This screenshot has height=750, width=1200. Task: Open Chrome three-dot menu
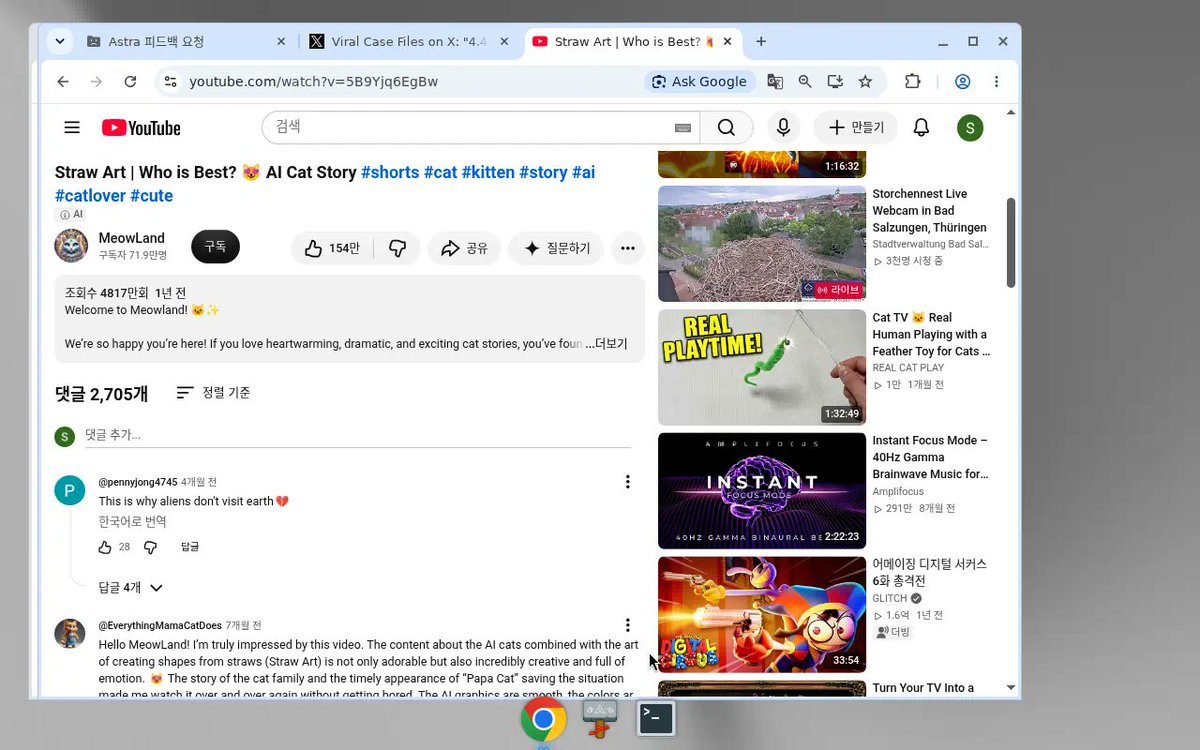[996, 81]
